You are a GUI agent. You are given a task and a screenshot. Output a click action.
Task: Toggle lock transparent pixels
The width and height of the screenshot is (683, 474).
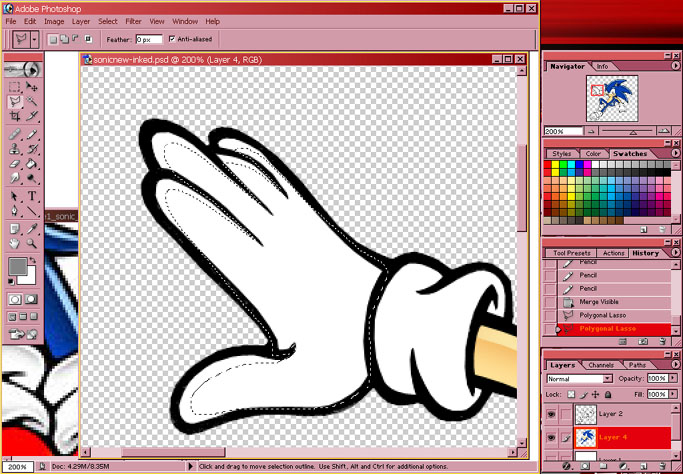(571, 394)
